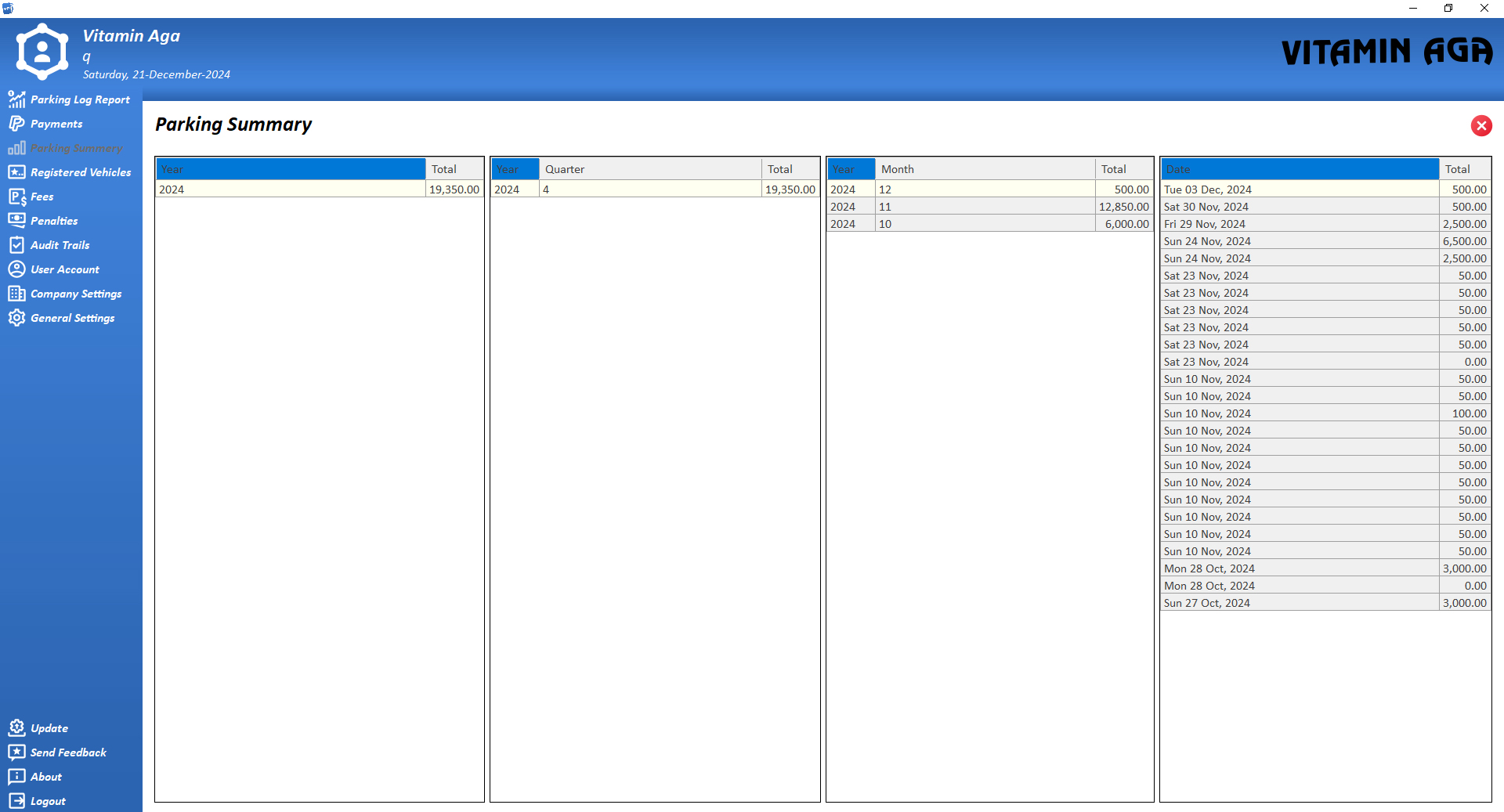
Task: Click the Parking Log Report chart icon
Action: pyautogui.click(x=16, y=99)
